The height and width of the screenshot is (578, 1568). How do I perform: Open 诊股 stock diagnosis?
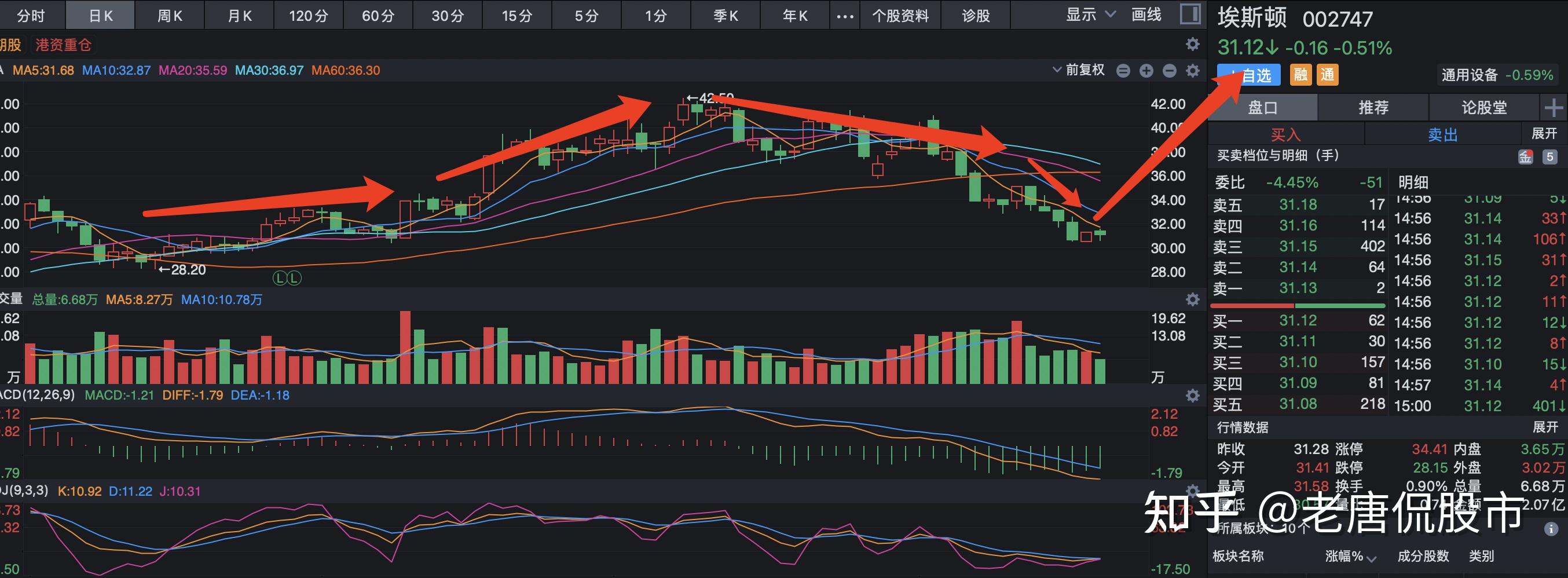point(976,15)
